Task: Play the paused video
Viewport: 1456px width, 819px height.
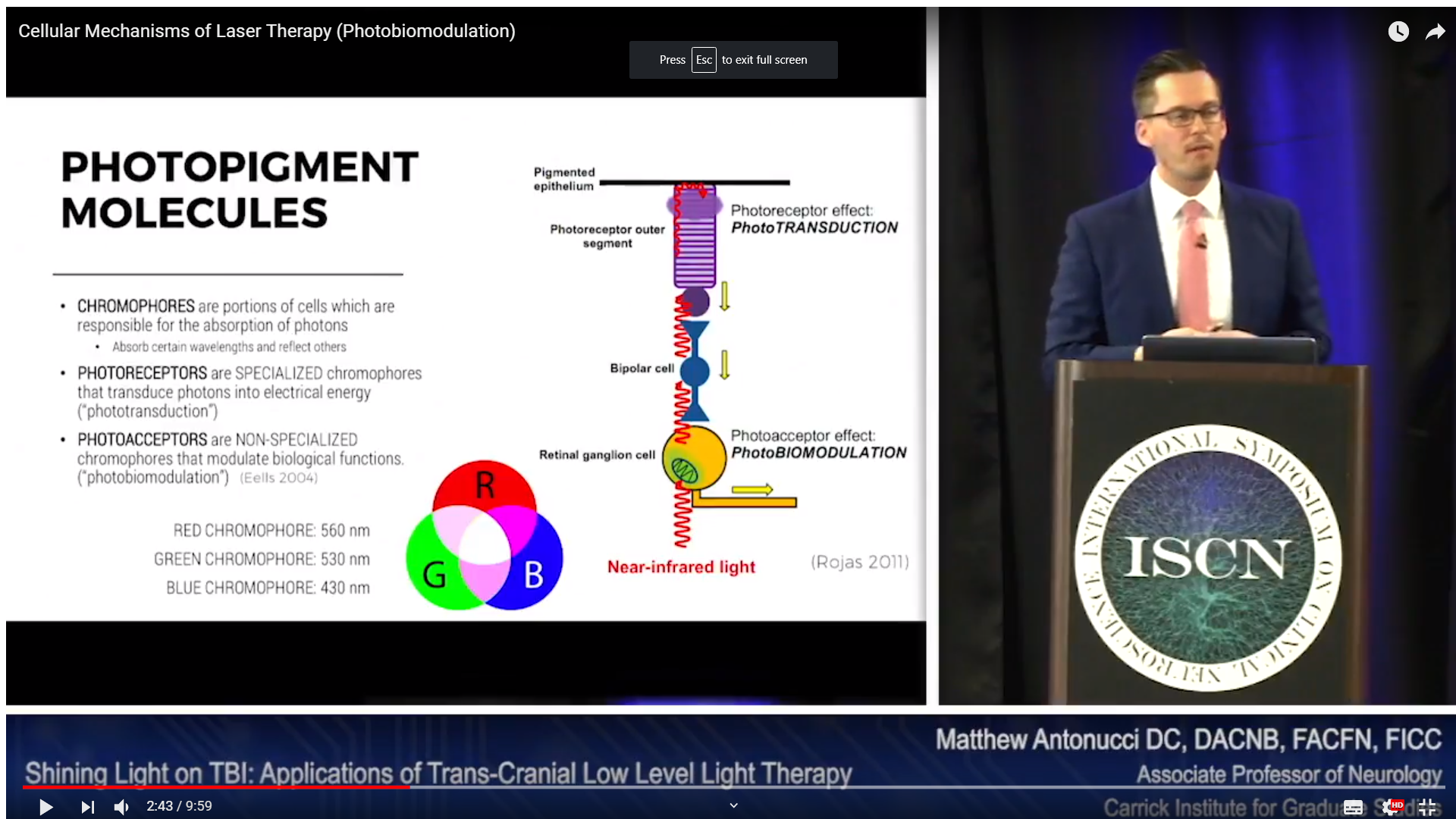Action: point(45,807)
